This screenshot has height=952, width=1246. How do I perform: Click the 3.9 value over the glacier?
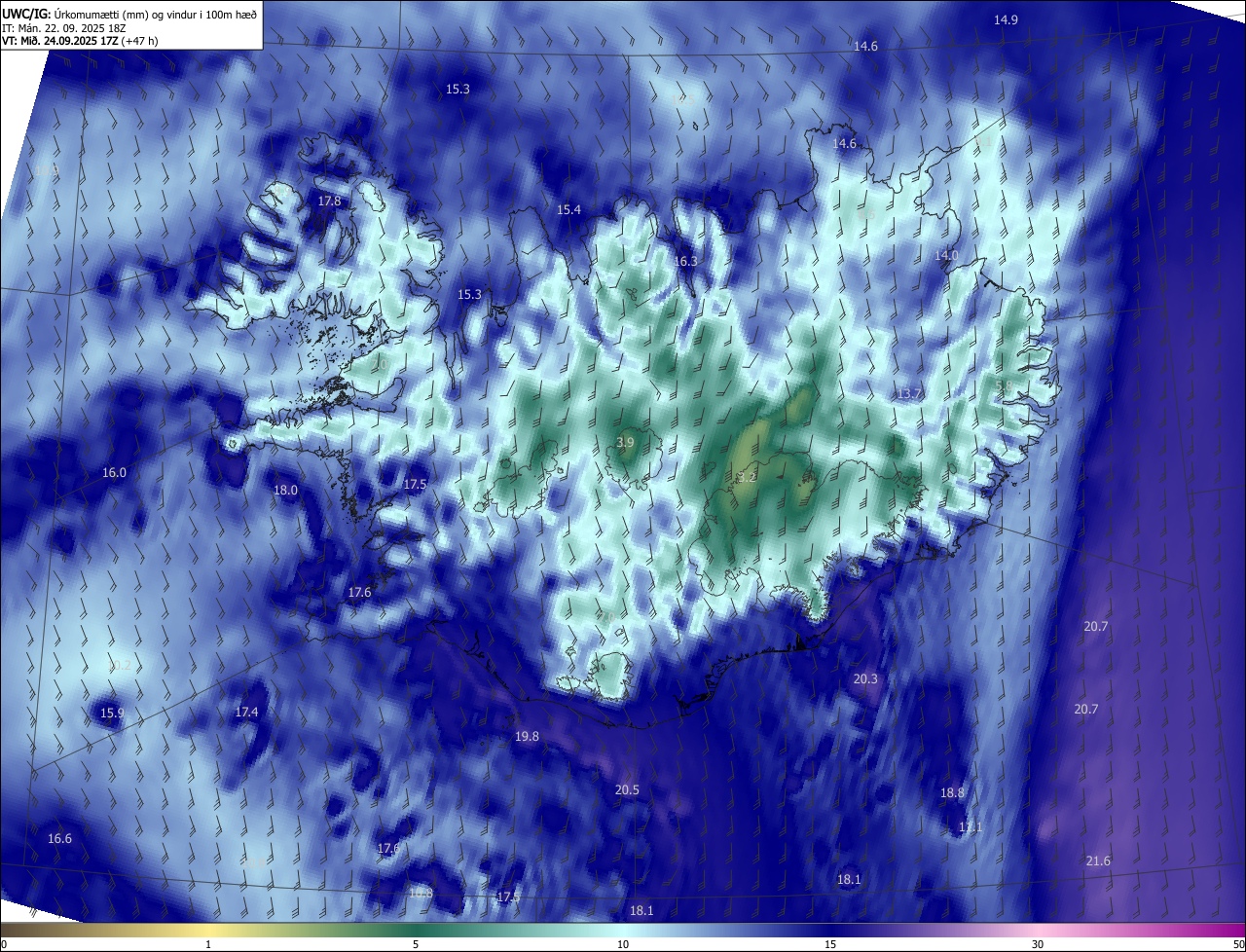(626, 443)
